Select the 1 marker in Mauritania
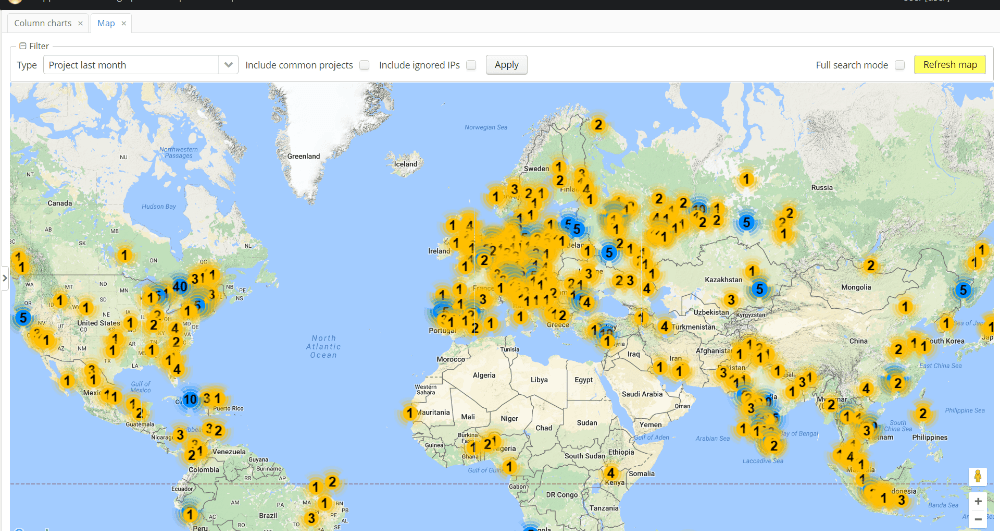 (x=409, y=413)
